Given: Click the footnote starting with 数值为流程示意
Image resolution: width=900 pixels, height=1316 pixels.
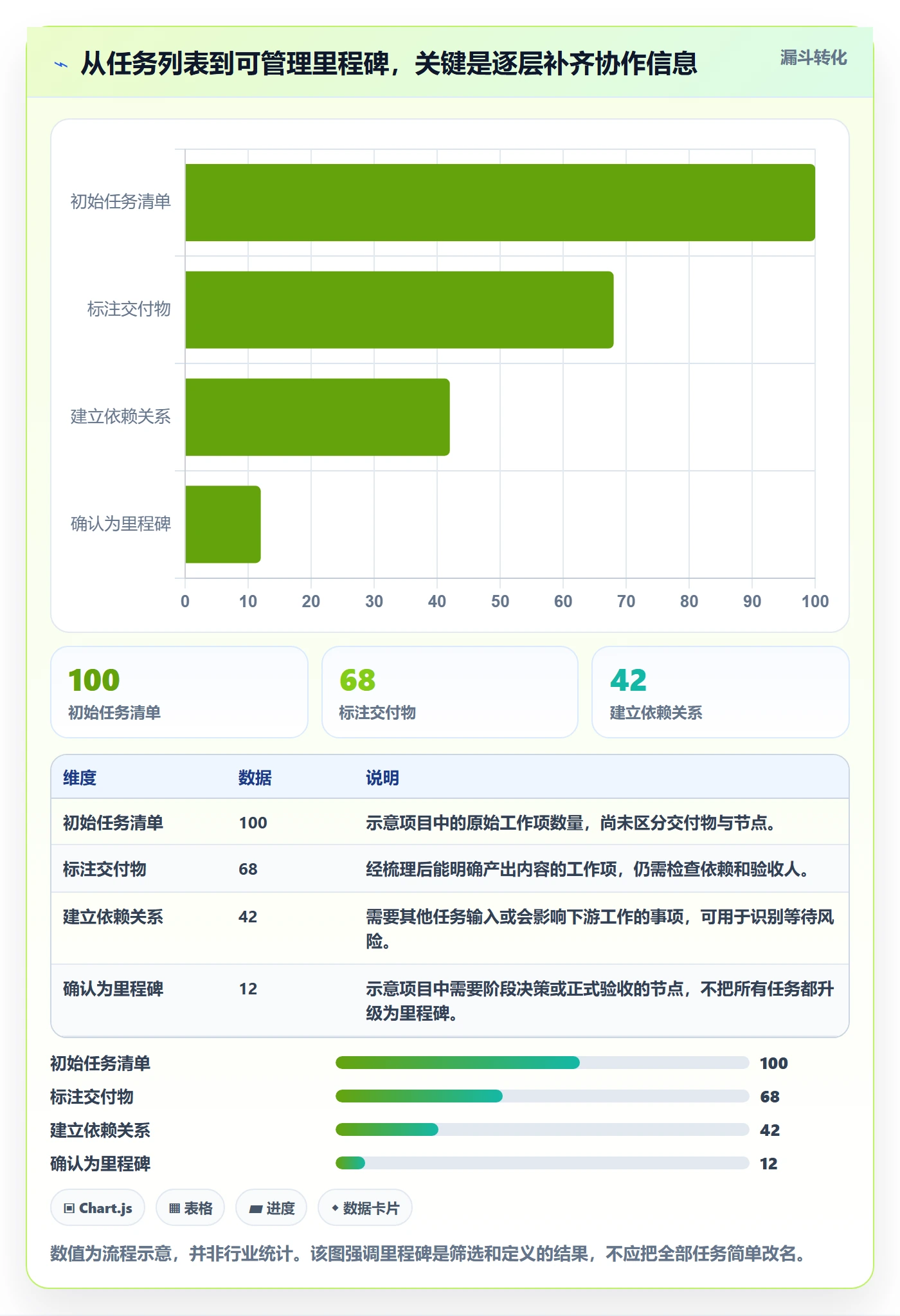Looking at the screenshot, I should (428, 1254).
